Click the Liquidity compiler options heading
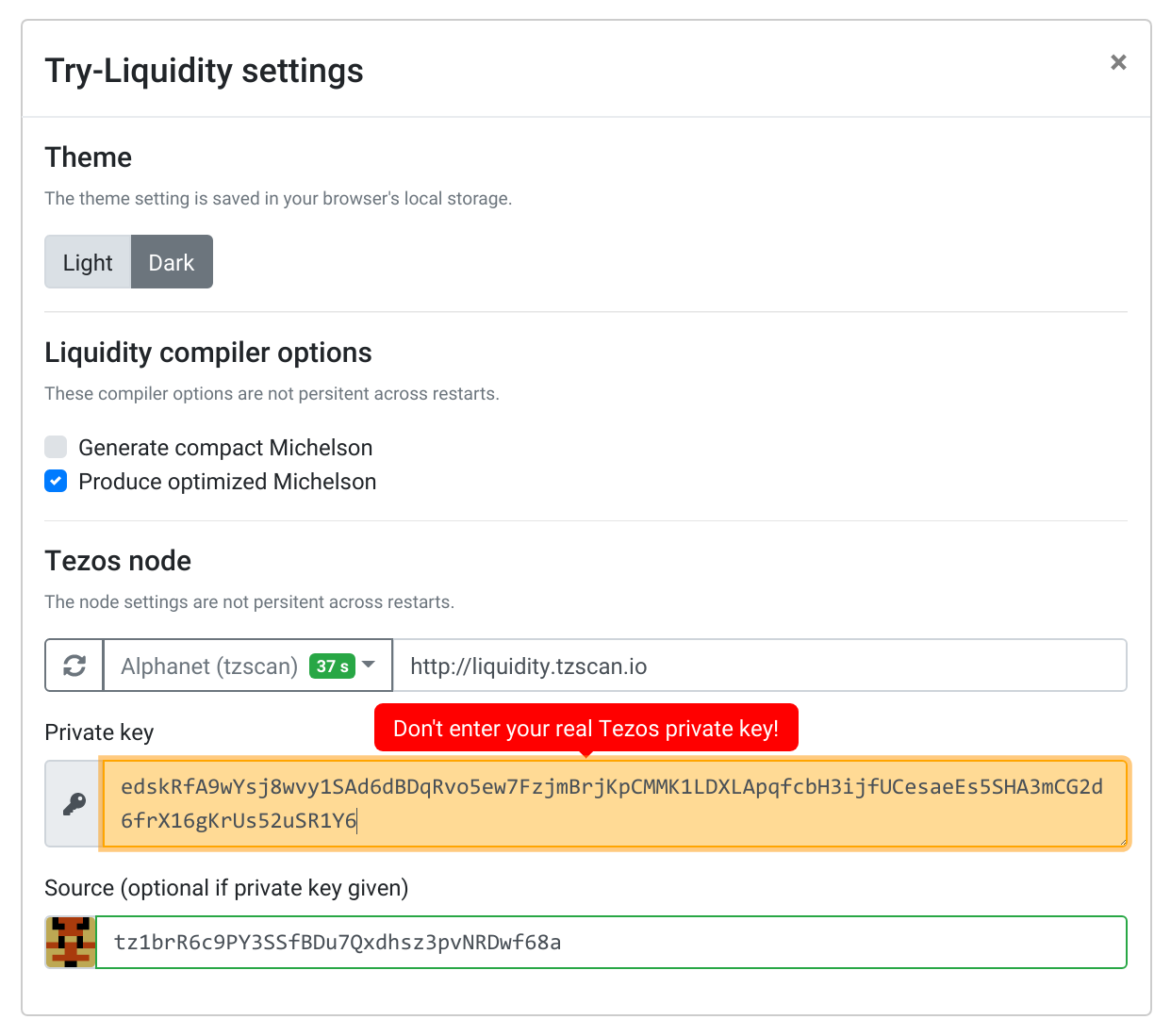The width and height of the screenshot is (1171, 1036). 208,353
